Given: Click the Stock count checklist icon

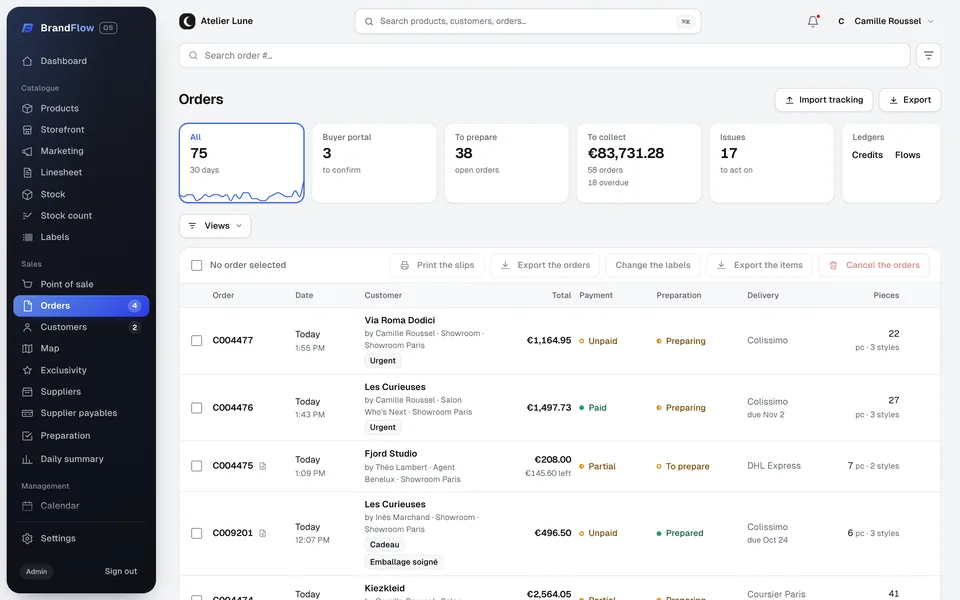Looking at the screenshot, I should pos(27,216).
